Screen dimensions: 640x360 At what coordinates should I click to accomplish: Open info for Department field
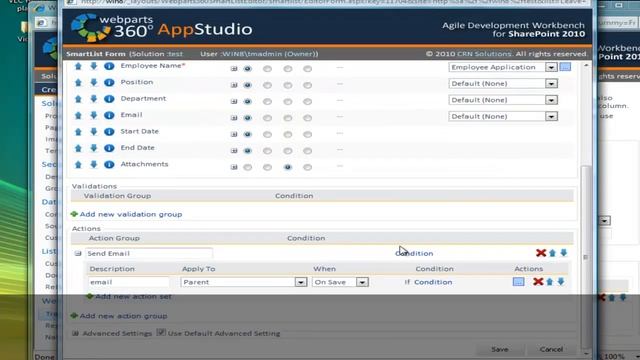109,99
